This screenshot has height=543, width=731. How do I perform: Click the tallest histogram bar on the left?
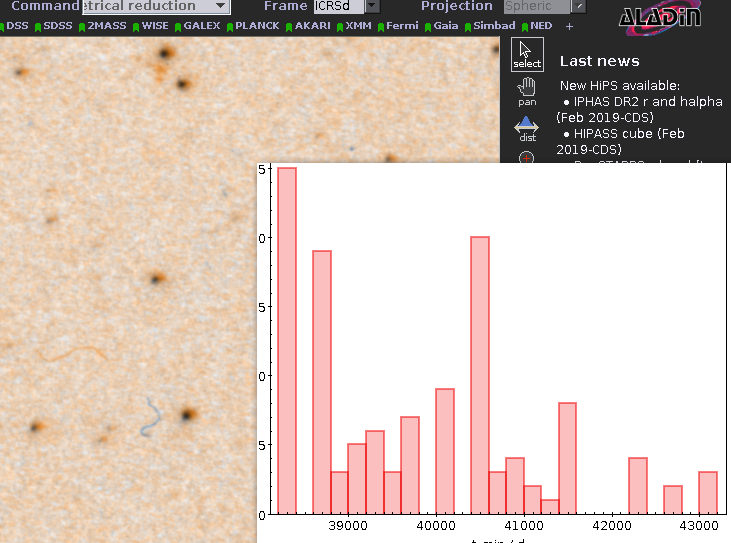coord(287,341)
